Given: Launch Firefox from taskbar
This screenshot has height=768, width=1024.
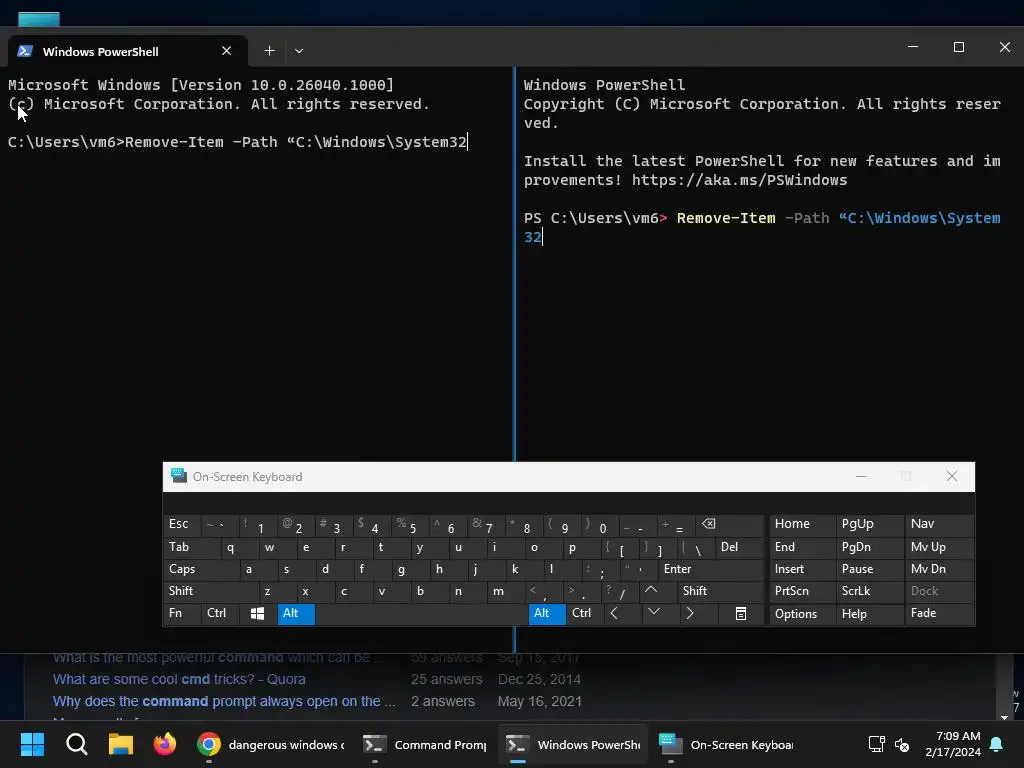Looking at the screenshot, I should pos(165,744).
